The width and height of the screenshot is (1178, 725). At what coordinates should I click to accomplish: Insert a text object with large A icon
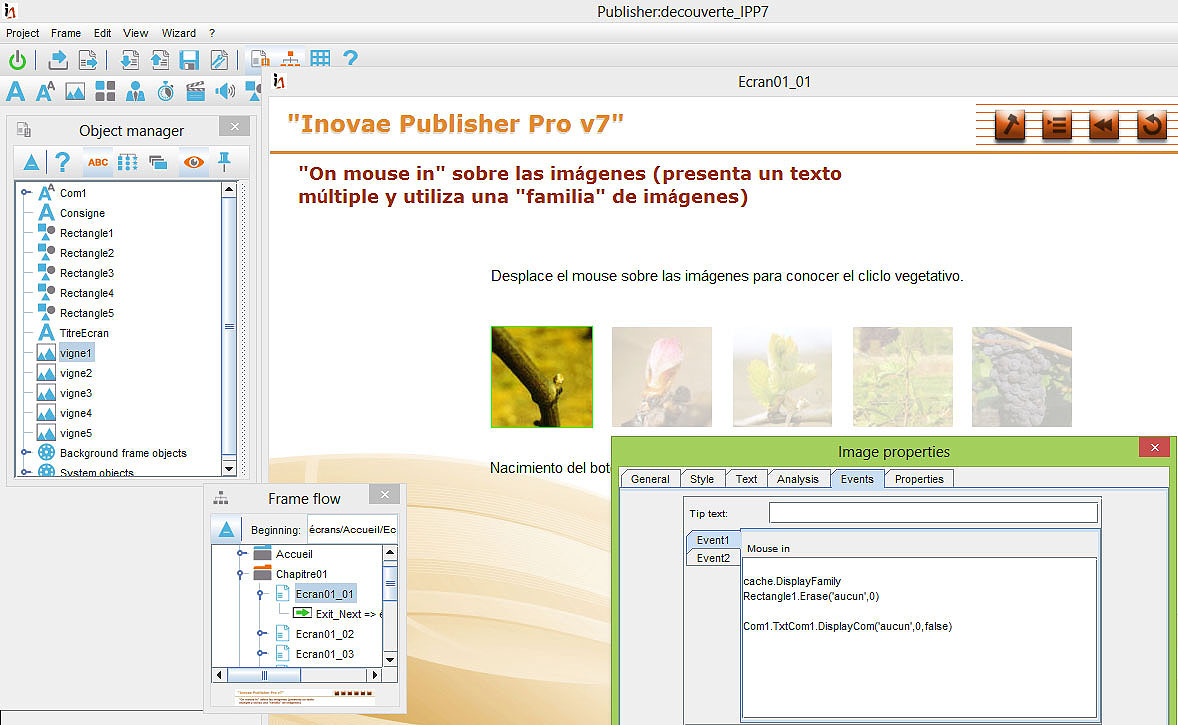click(x=16, y=92)
